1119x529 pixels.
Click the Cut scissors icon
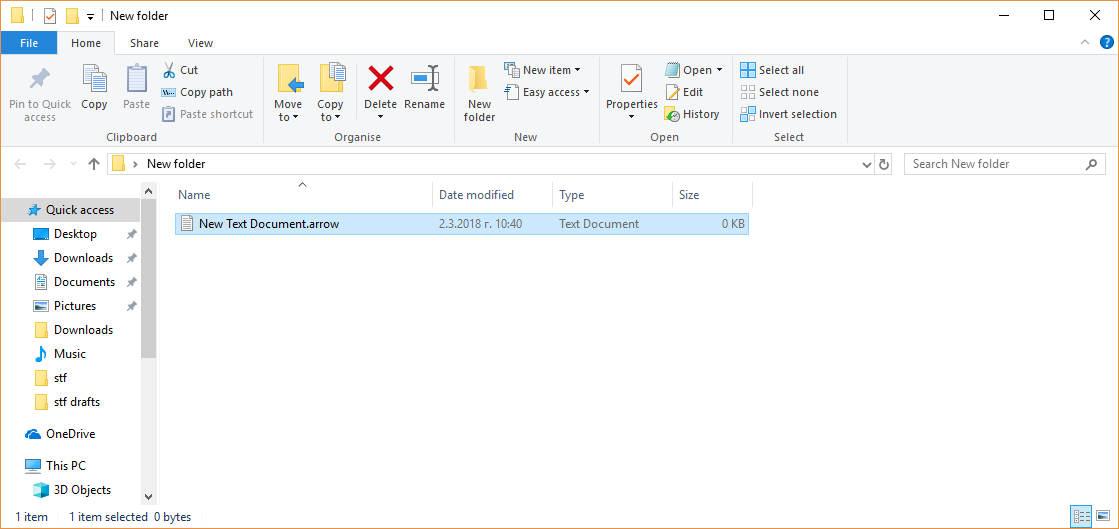(169, 70)
